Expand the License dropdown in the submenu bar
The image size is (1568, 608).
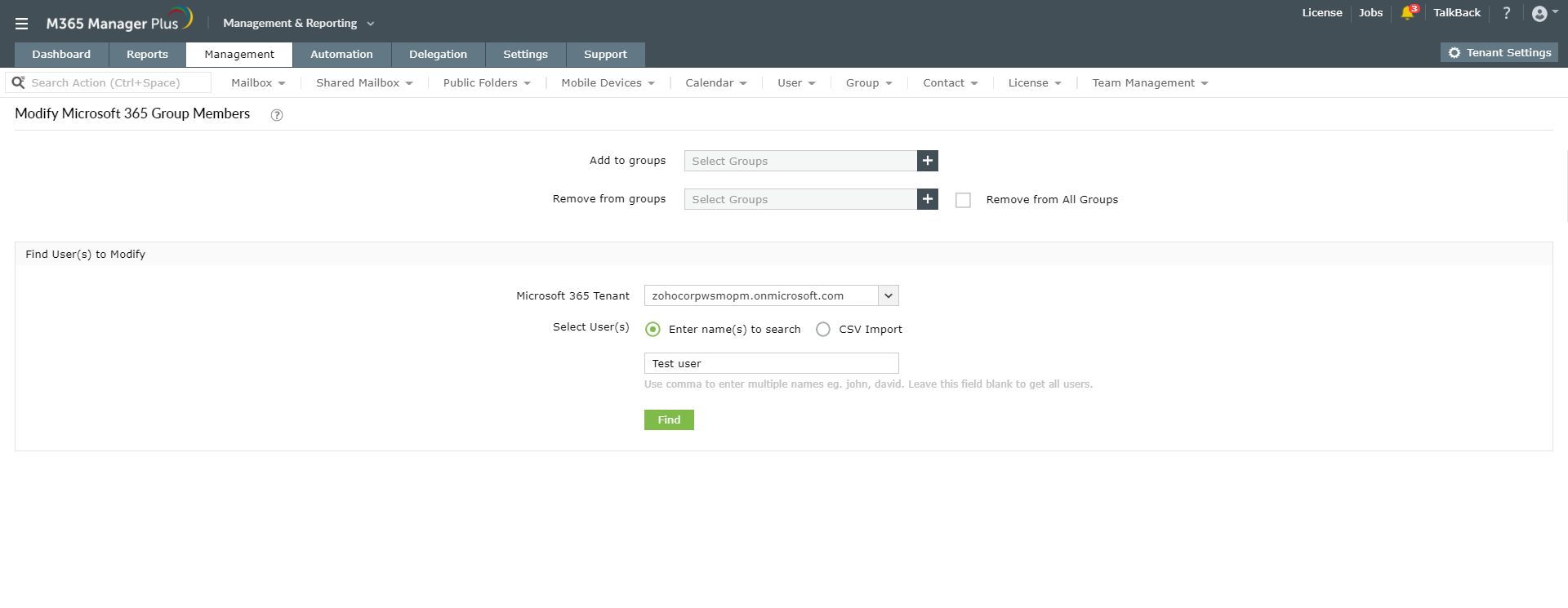(x=1035, y=82)
